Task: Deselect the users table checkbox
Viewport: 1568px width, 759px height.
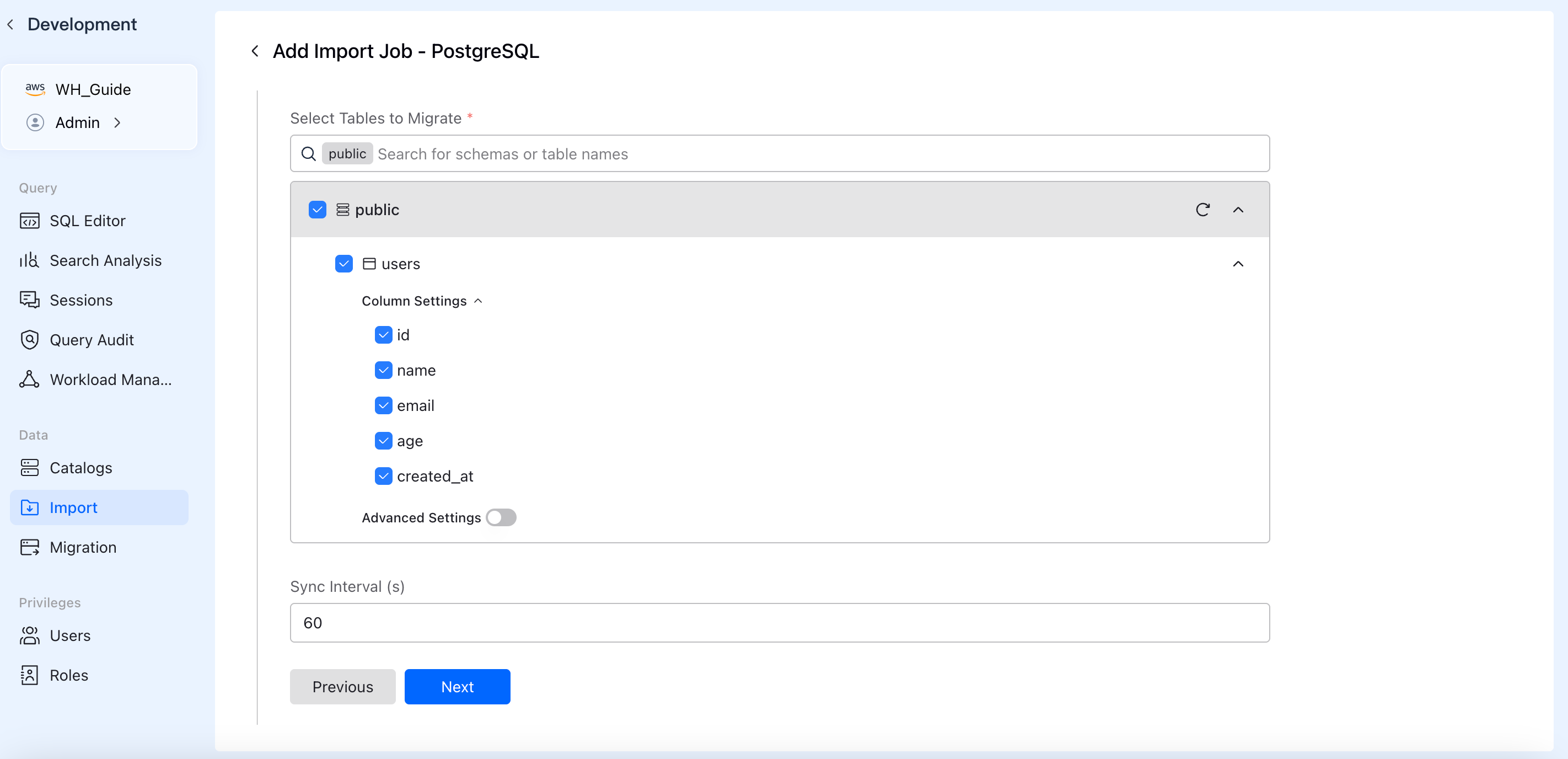Action: [344, 264]
